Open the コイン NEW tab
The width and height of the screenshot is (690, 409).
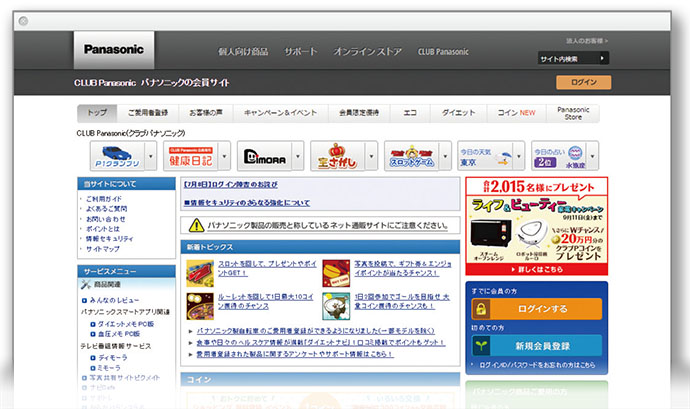[517, 113]
